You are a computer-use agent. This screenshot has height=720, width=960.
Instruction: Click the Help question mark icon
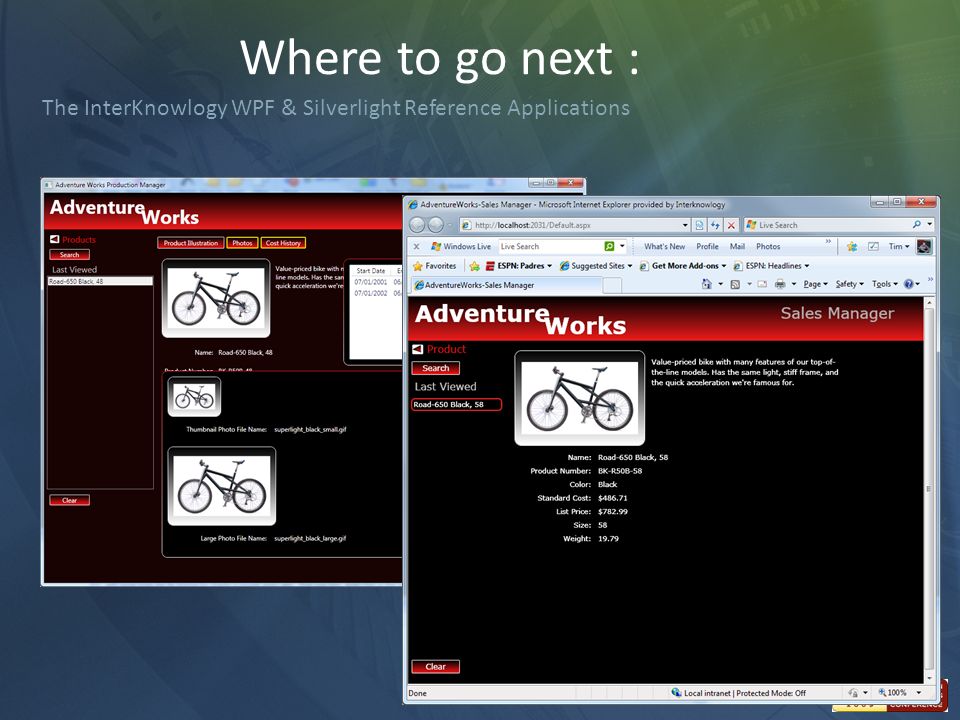(909, 283)
